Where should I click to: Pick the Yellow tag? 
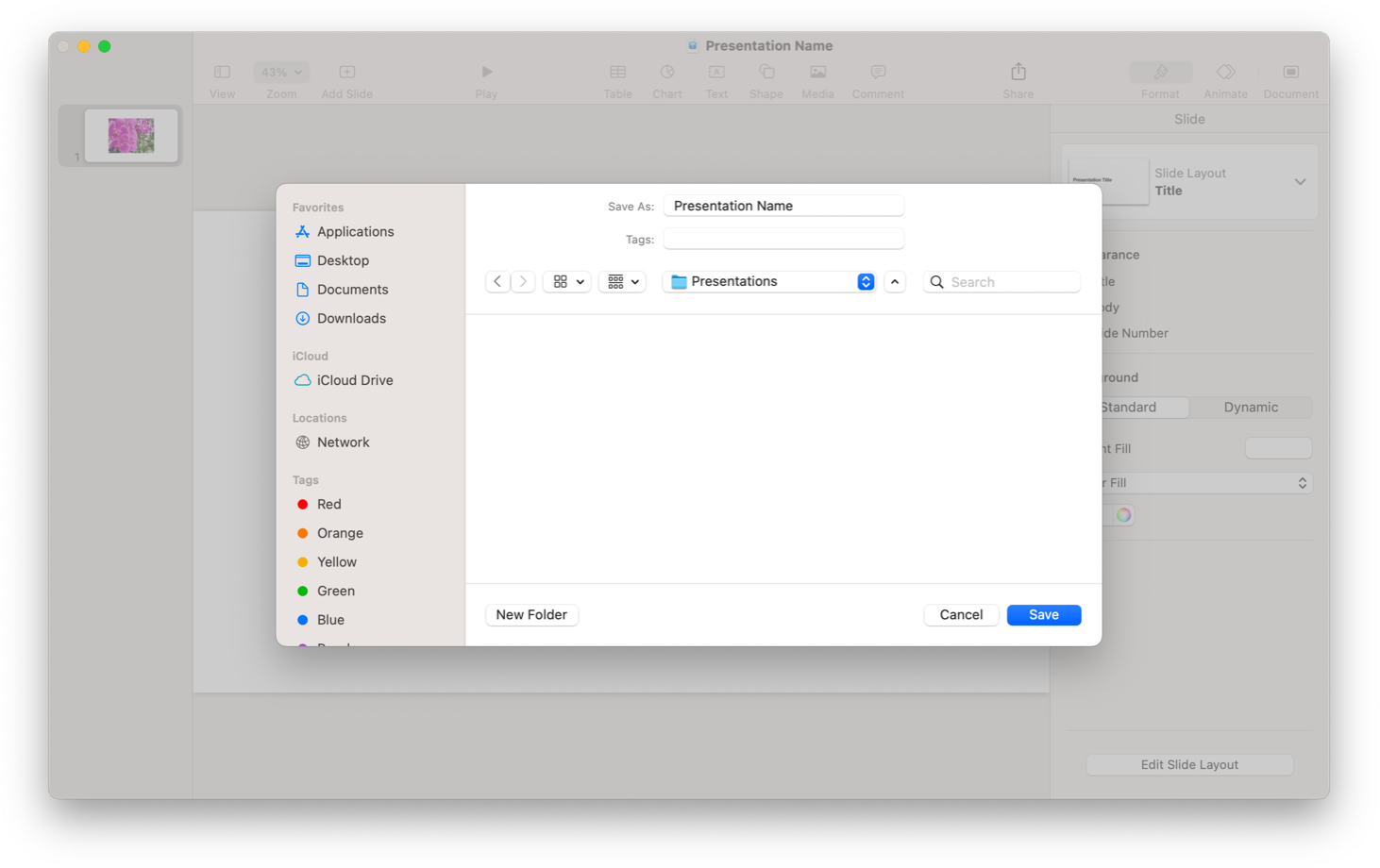[x=326, y=562]
